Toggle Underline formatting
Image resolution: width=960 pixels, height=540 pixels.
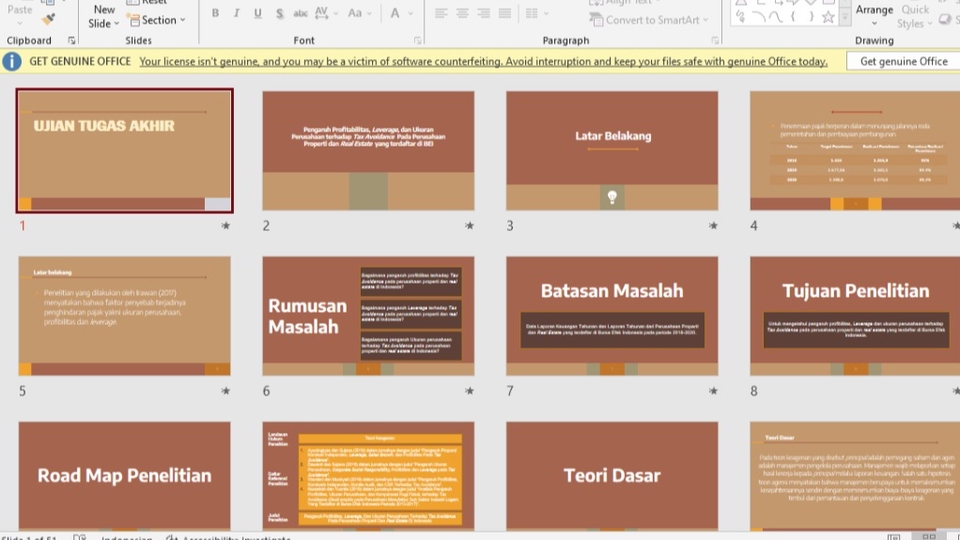pyautogui.click(x=258, y=13)
